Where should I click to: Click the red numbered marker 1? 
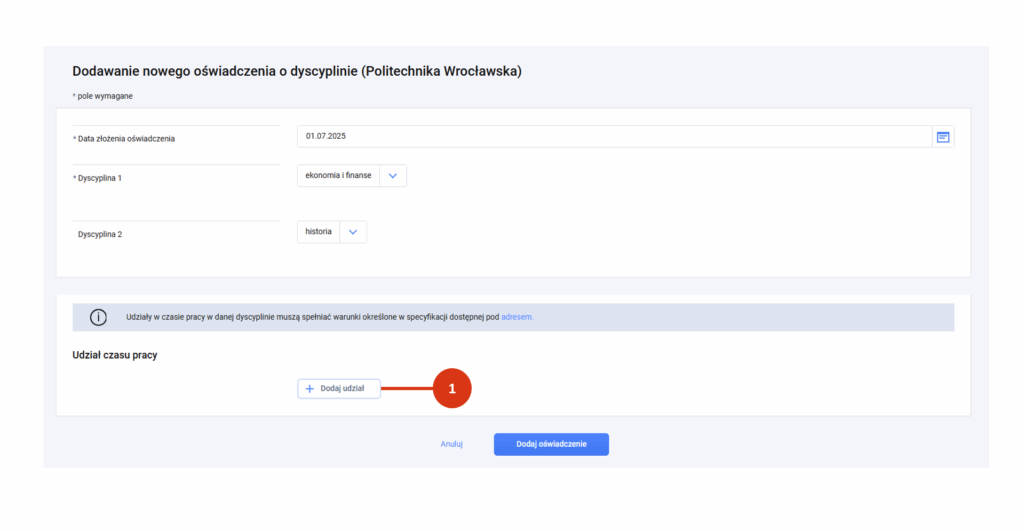[452, 389]
